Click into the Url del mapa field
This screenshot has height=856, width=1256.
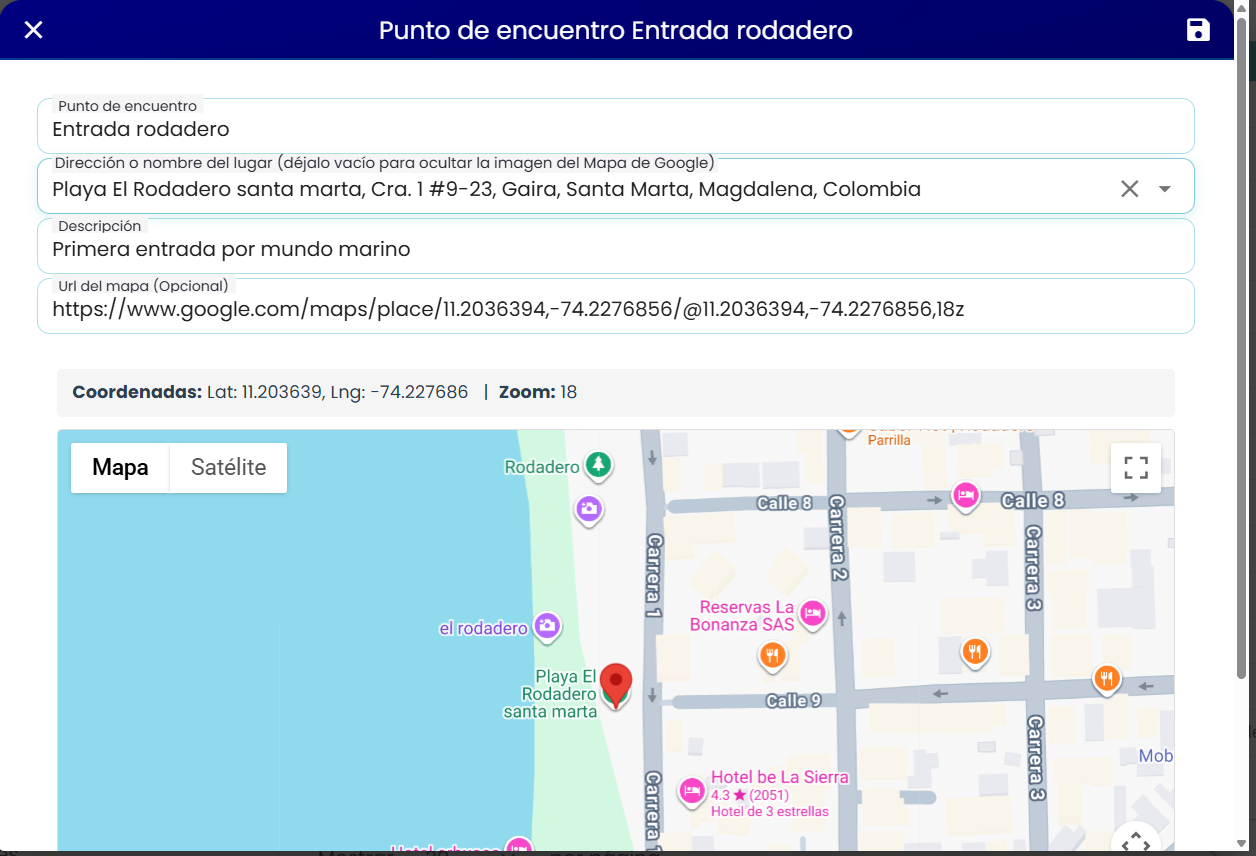pos(616,307)
